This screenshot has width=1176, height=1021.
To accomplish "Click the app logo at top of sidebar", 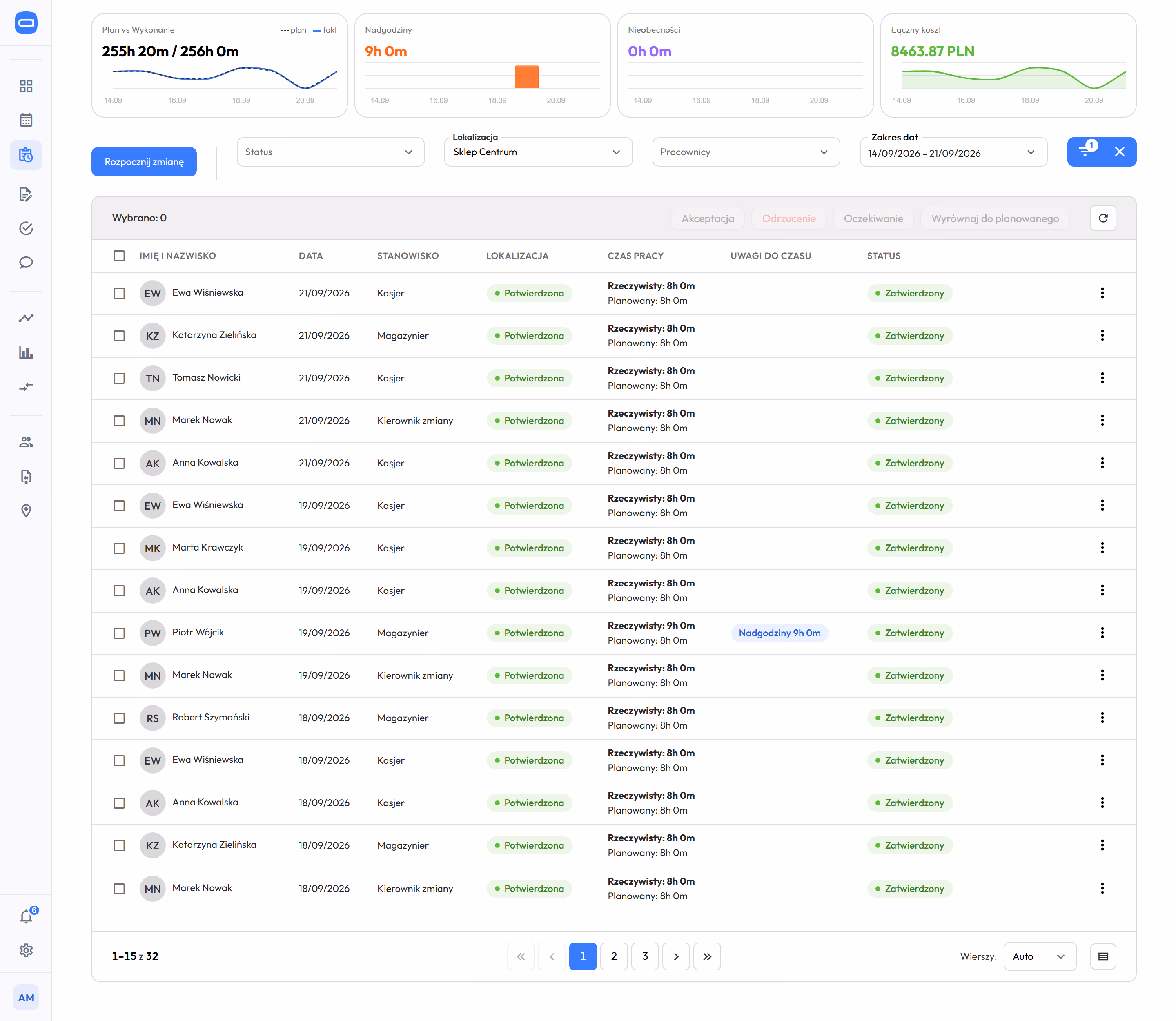I will click(x=26, y=23).
